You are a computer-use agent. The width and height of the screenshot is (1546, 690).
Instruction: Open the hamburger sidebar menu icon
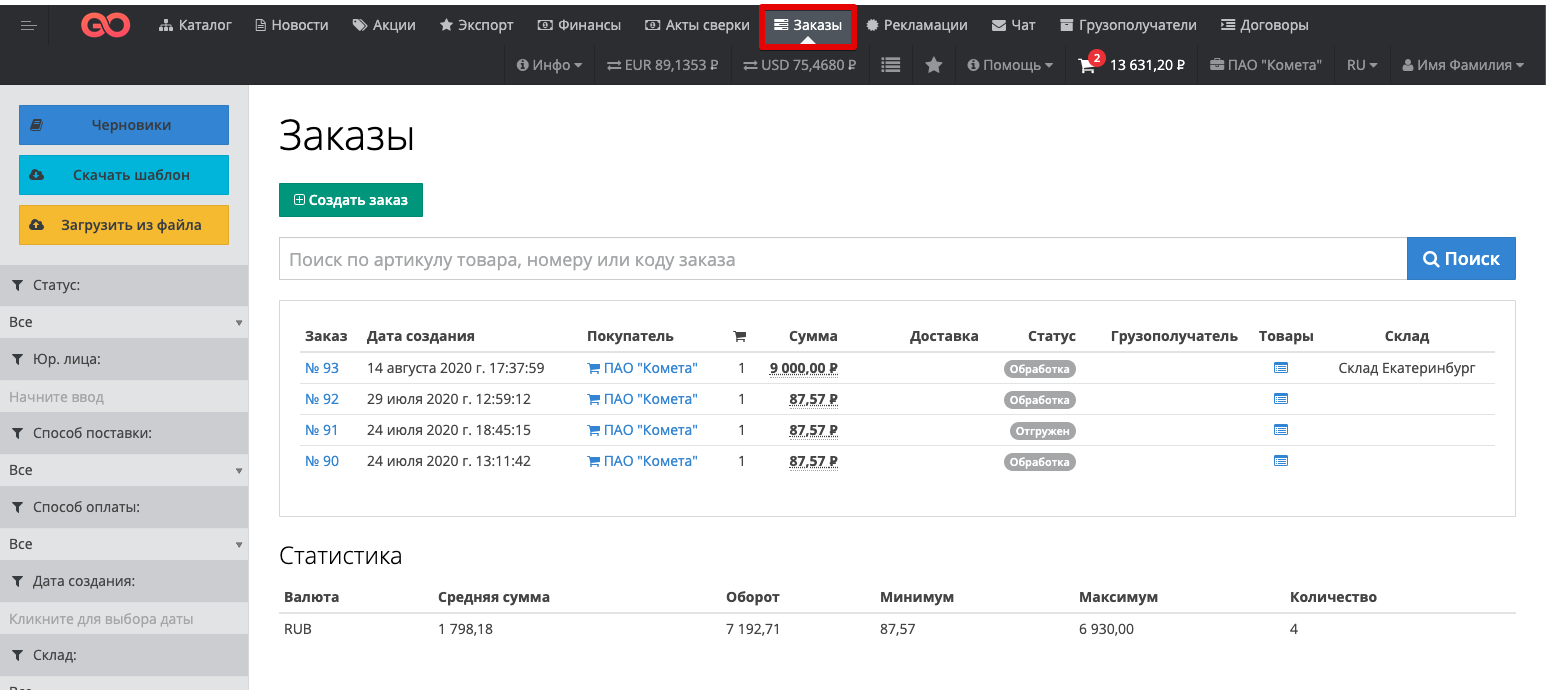[x=28, y=25]
